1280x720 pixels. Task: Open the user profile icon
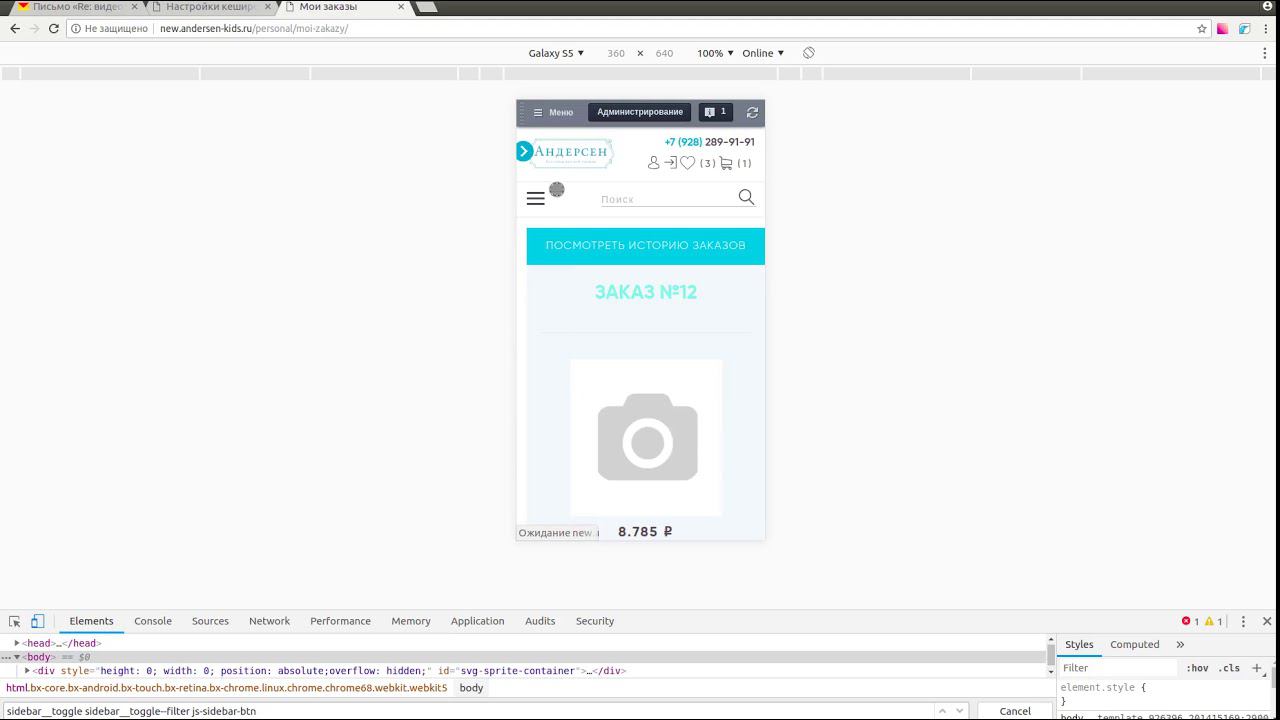click(653, 163)
